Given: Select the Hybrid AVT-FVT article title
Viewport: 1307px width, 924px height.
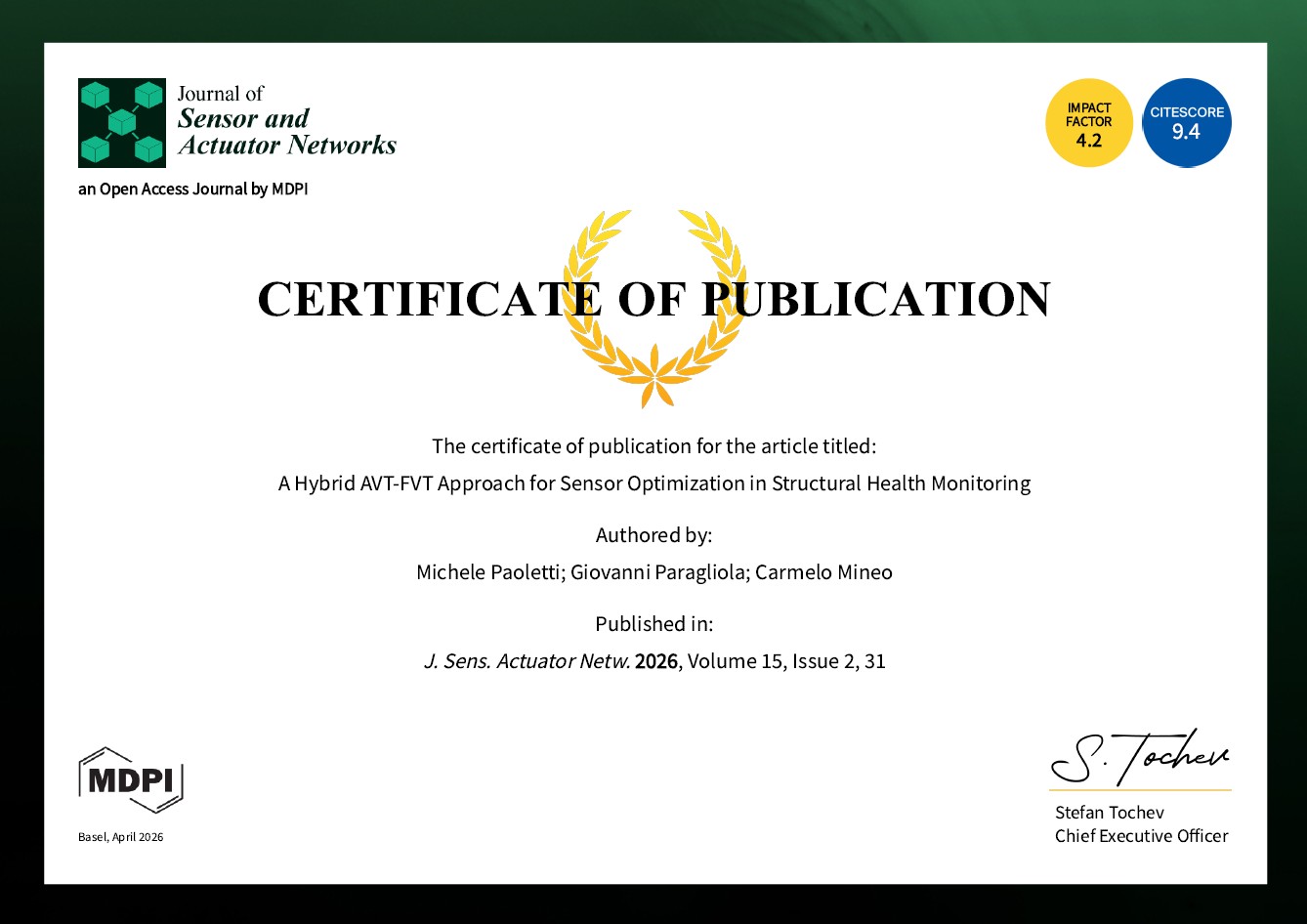Looking at the screenshot, I should coord(653,483).
